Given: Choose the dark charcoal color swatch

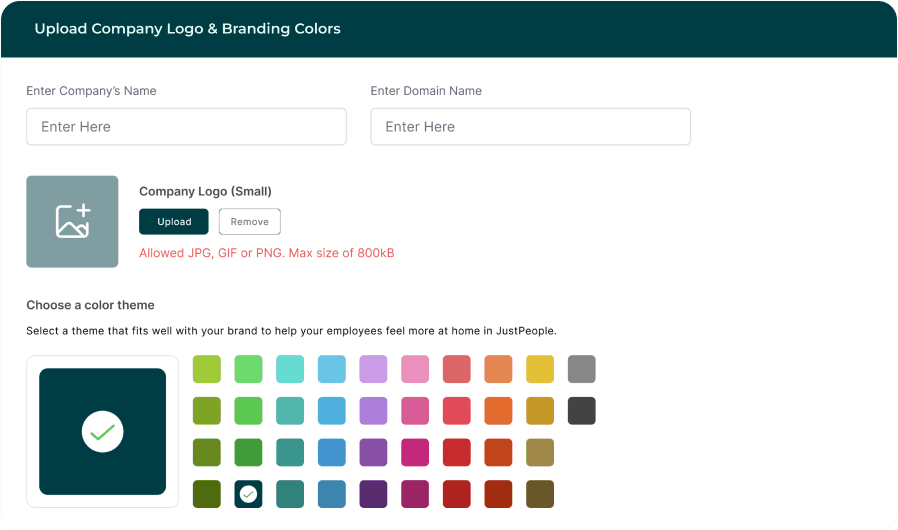Looking at the screenshot, I should [x=582, y=410].
